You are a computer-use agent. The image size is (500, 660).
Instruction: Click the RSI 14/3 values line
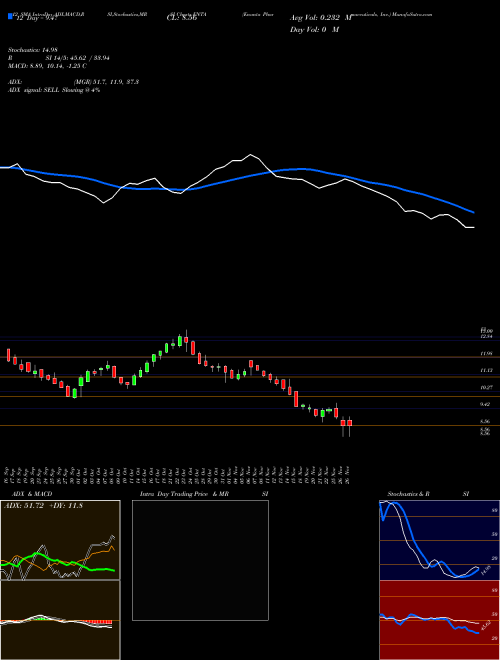click(x=59, y=58)
